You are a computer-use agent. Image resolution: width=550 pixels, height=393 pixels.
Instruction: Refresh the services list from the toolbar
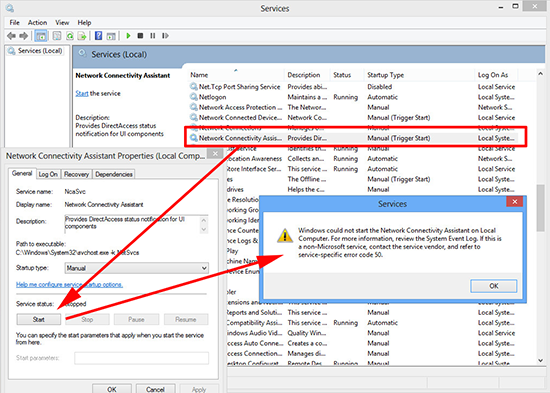click(x=70, y=36)
